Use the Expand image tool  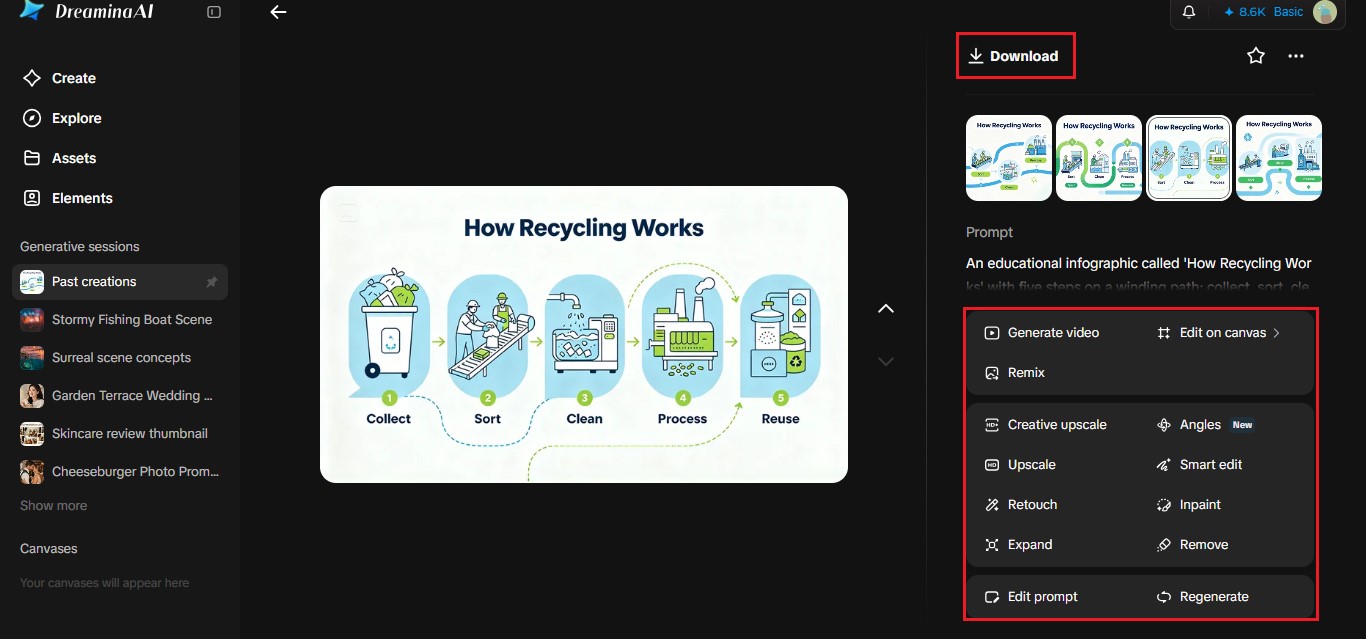click(1018, 545)
